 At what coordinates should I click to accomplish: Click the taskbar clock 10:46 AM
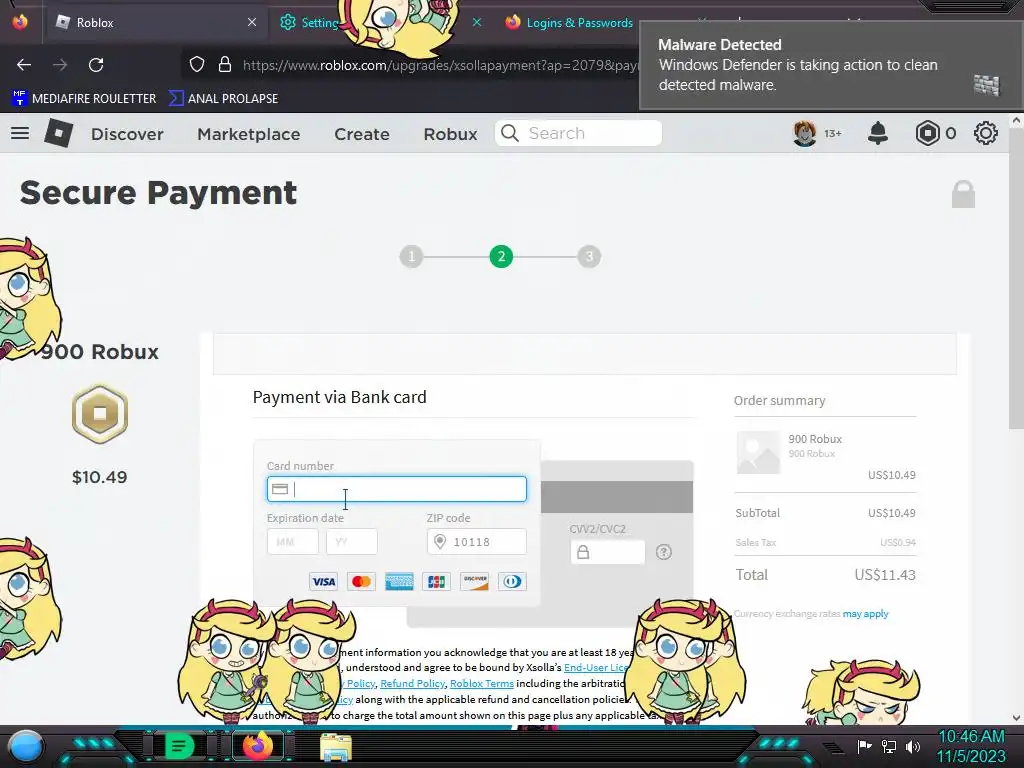(971, 736)
